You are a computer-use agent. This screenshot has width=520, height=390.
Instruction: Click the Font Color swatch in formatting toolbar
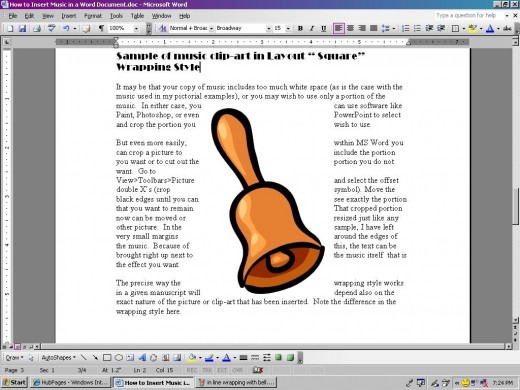[490, 29]
